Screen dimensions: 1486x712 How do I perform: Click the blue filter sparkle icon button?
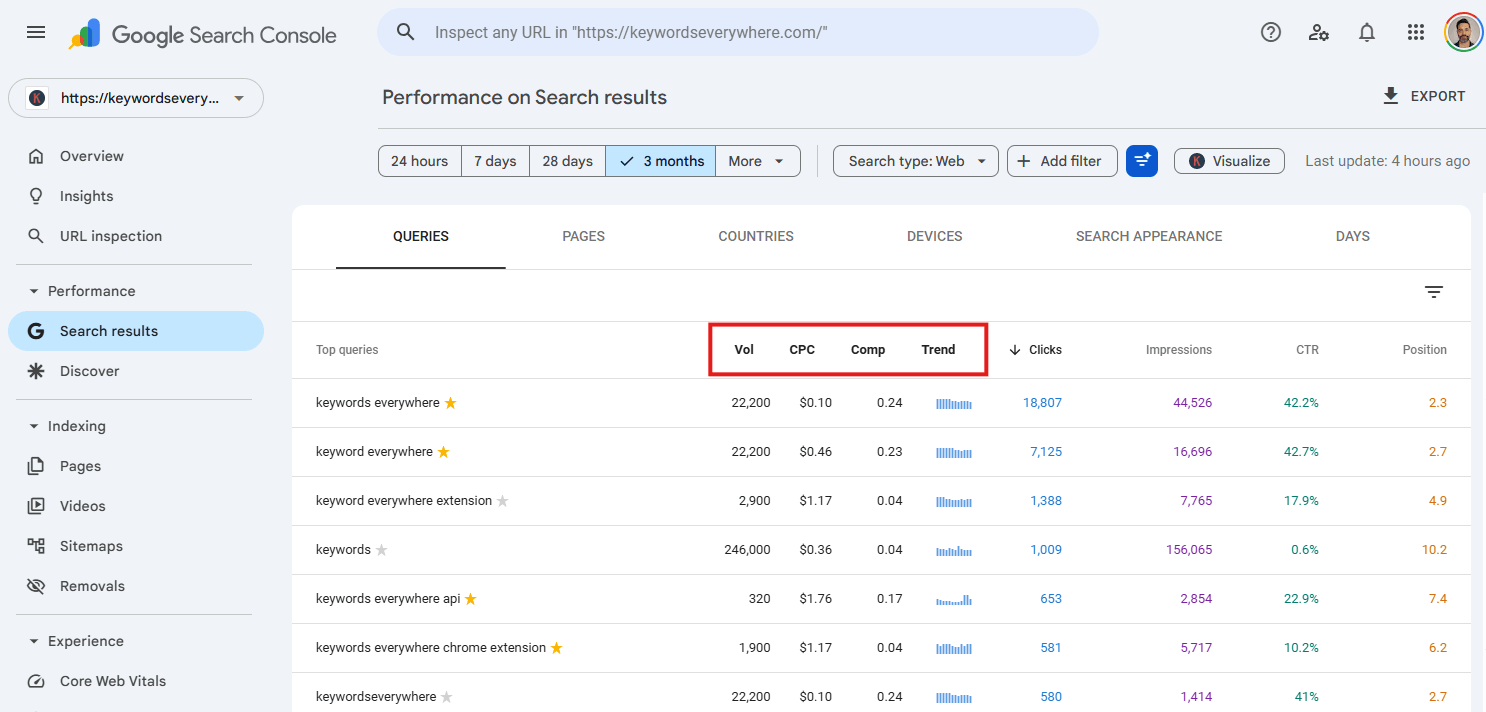(1142, 161)
